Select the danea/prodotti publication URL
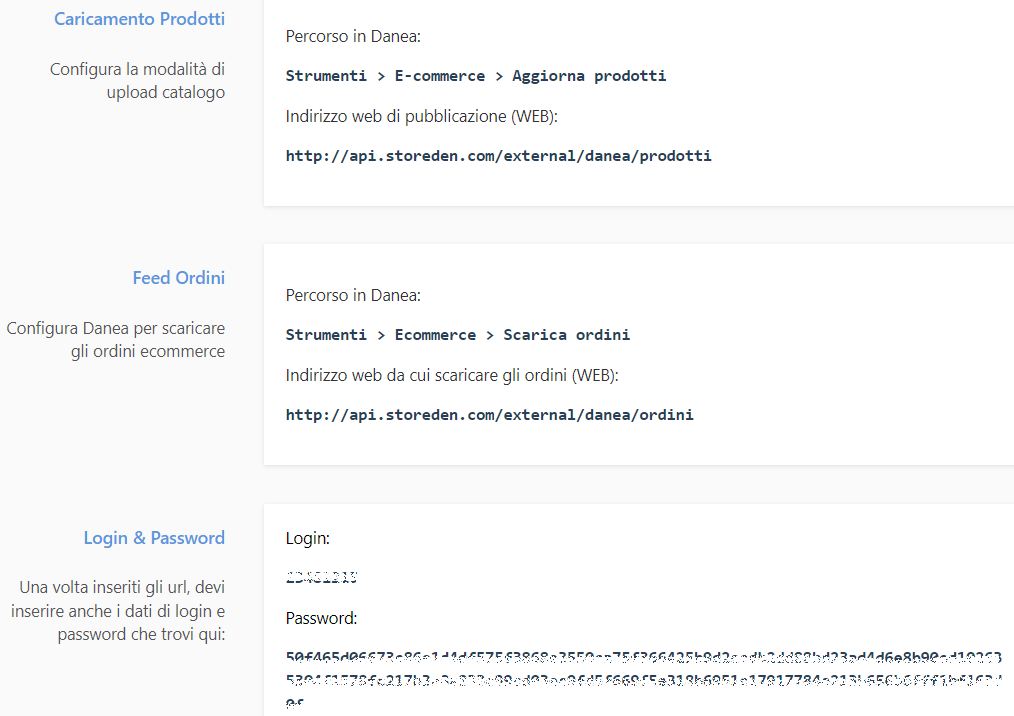 click(498, 156)
